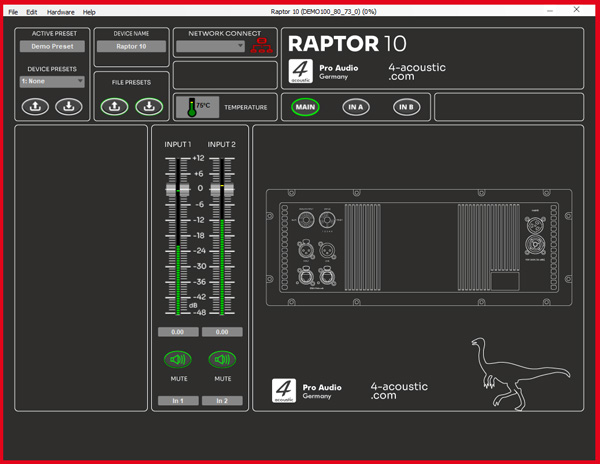
Task: Click the device preset upload icon
Action: pyautogui.click(x=36, y=106)
